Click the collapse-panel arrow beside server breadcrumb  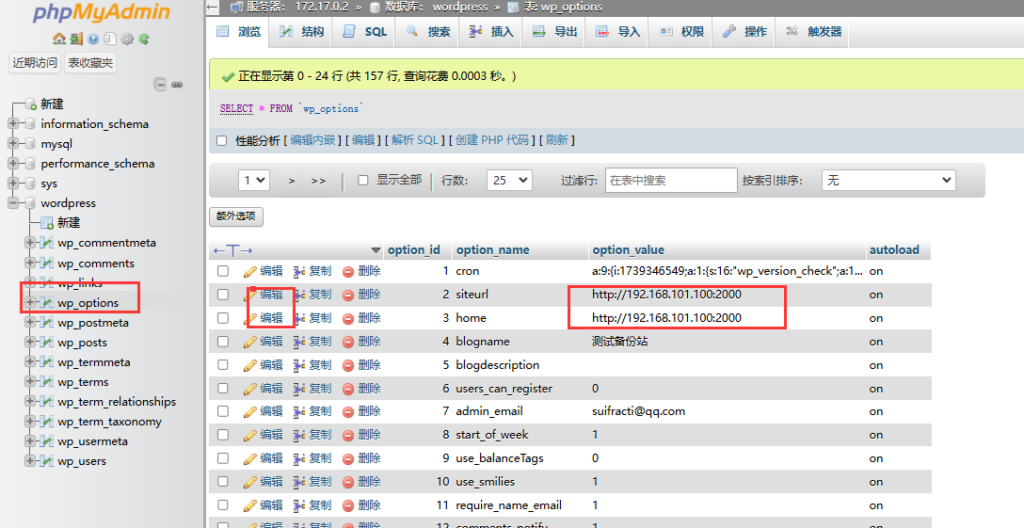[x=212, y=7]
